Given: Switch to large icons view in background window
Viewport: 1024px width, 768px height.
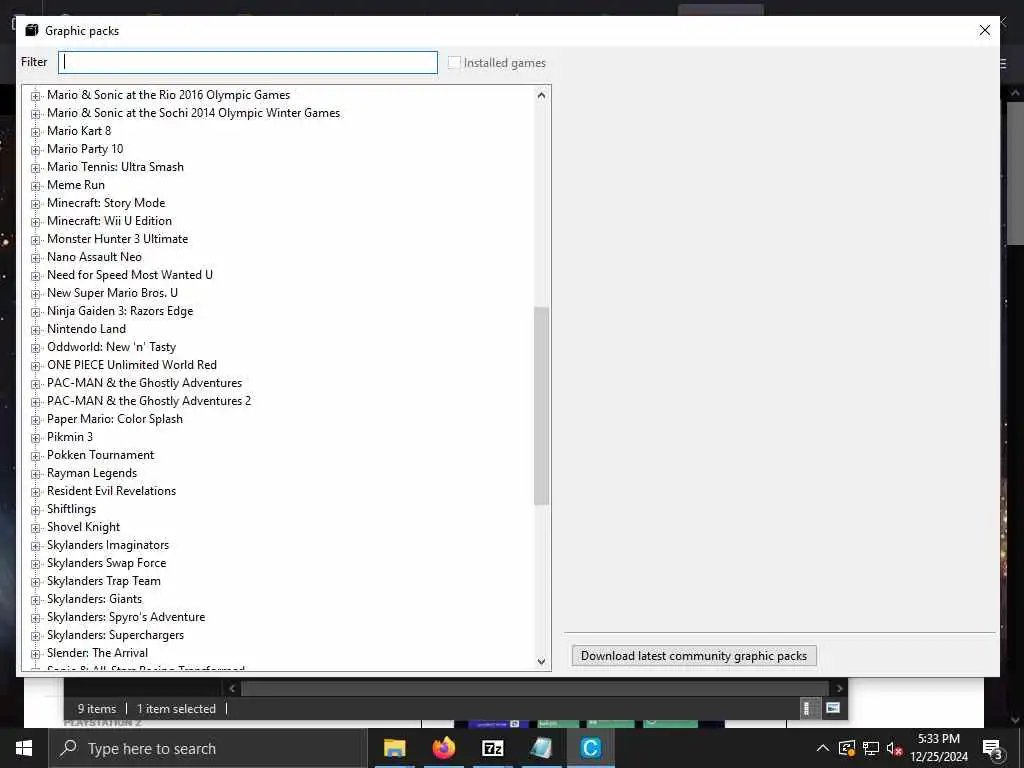Looking at the screenshot, I should (833, 708).
